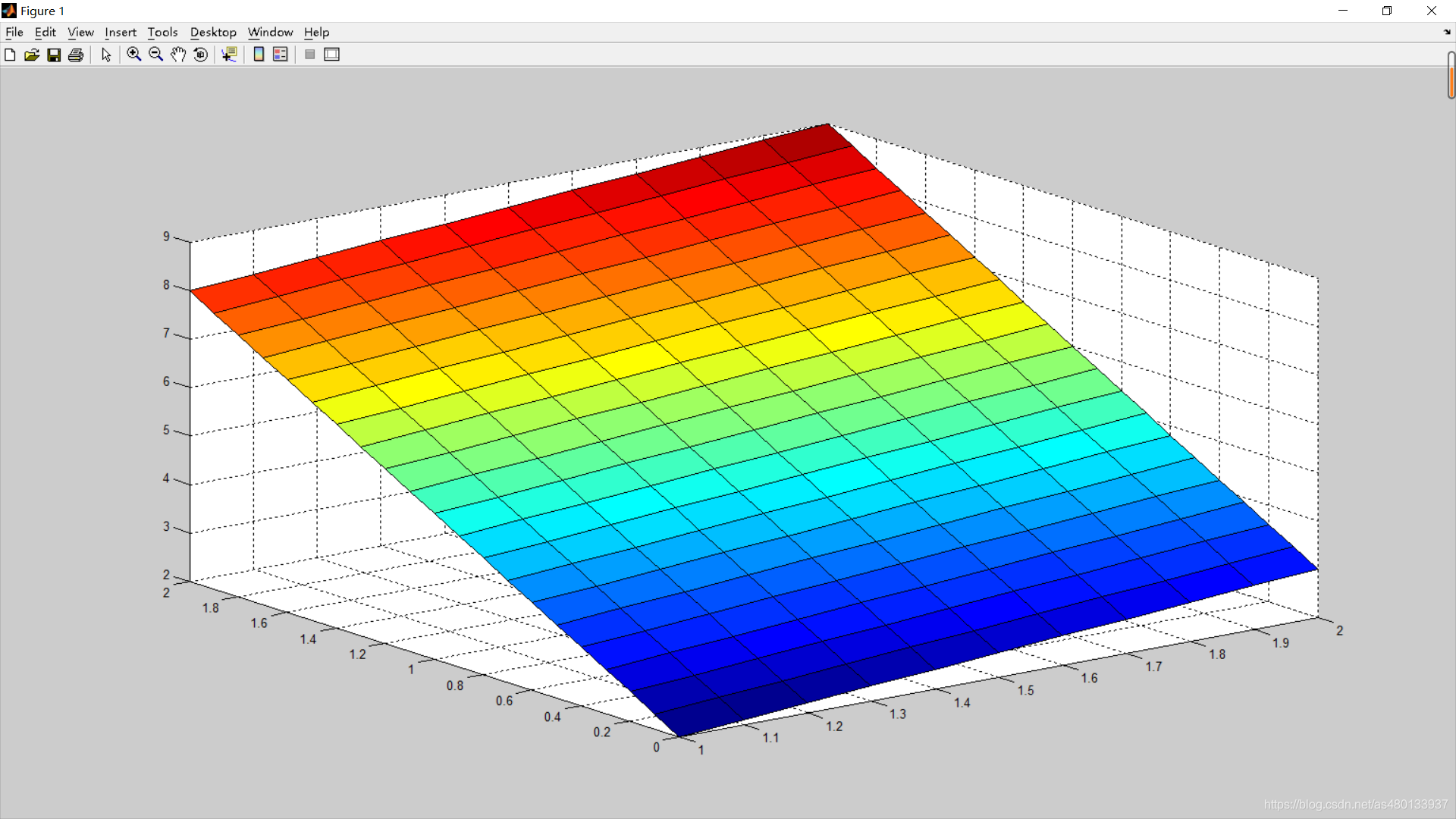
Task: Open the View menu
Action: (80, 32)
